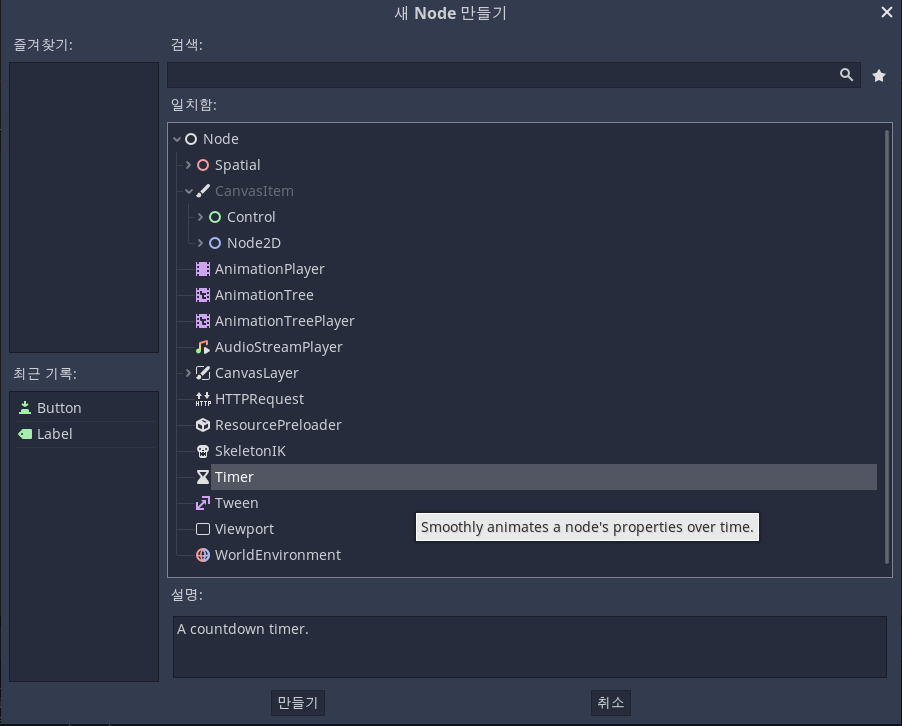Toggle the favorite star button
Image resolution: width=902 pixels, height=726 pixels.
pos(879,75)
